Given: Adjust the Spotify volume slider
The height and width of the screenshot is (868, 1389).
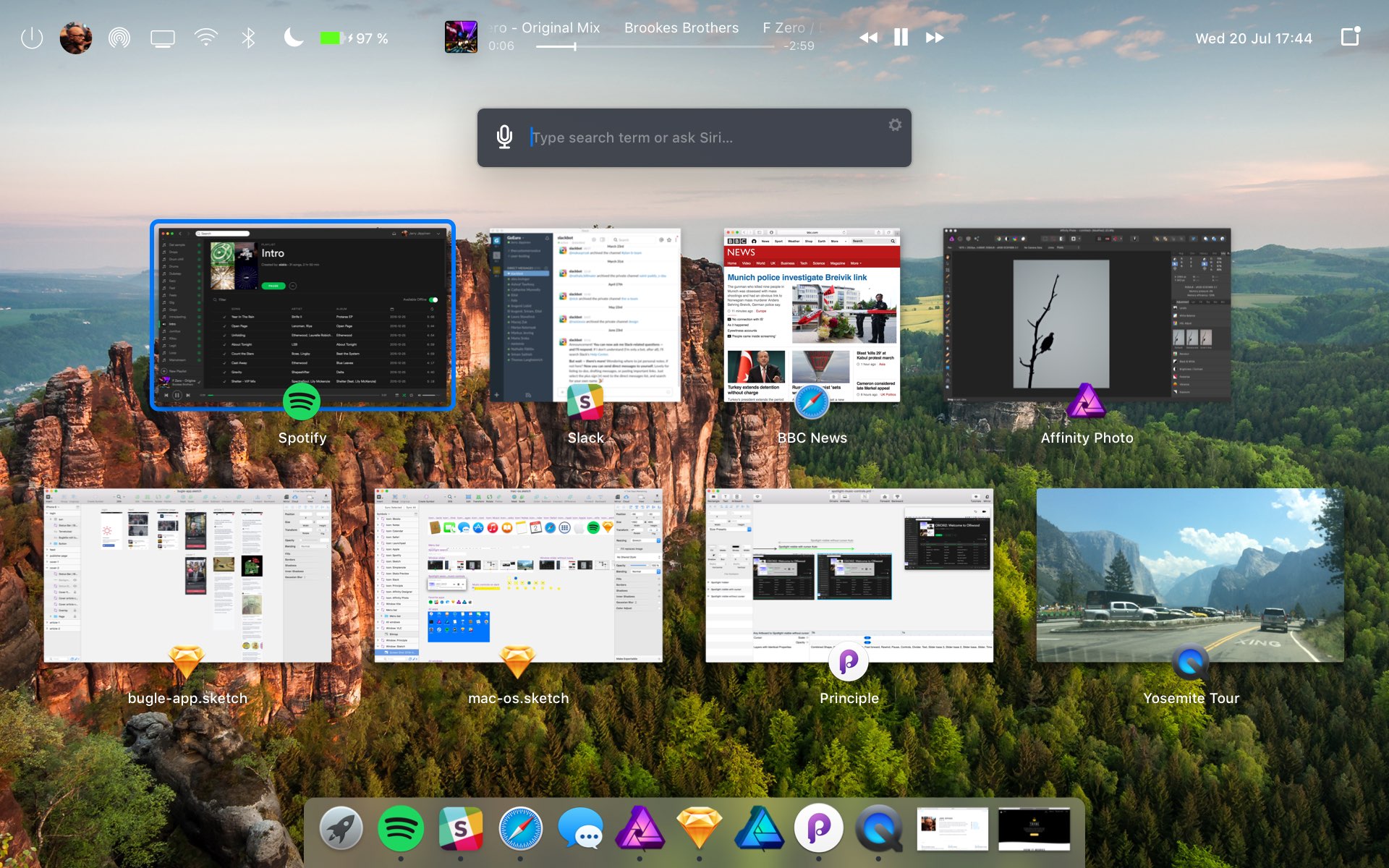Looking at the screenshot, I should 432,395.
